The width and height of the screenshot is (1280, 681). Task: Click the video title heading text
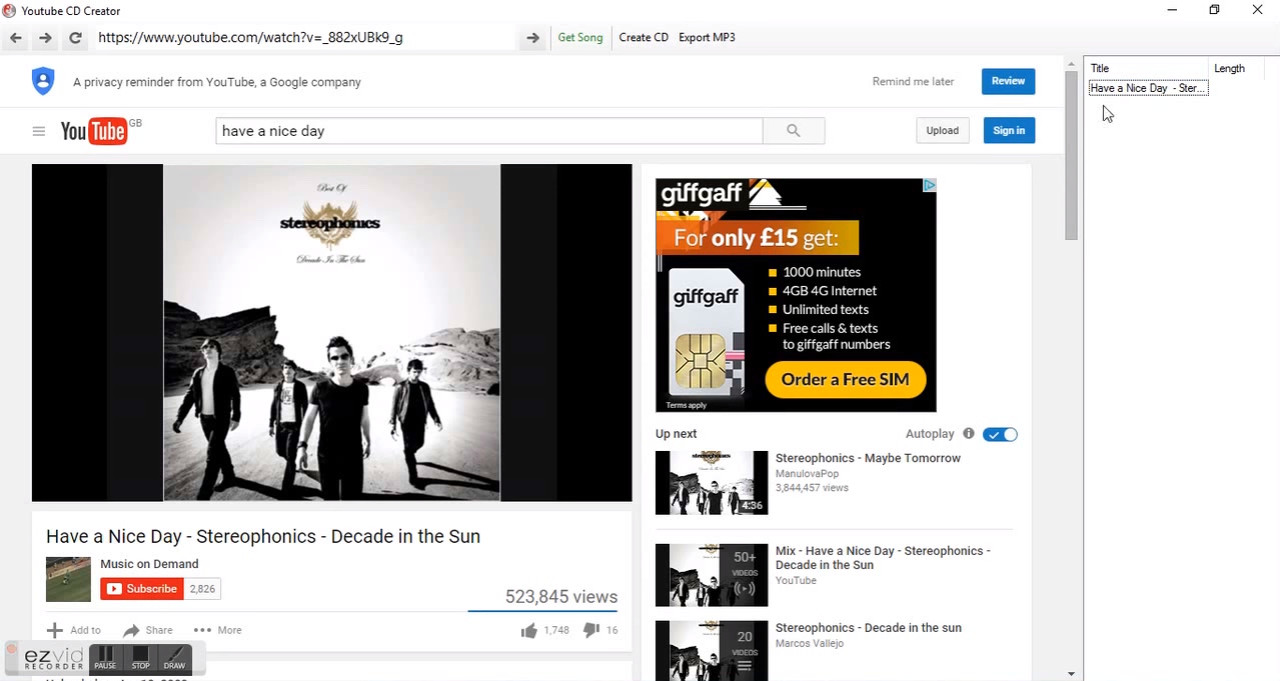263,537
